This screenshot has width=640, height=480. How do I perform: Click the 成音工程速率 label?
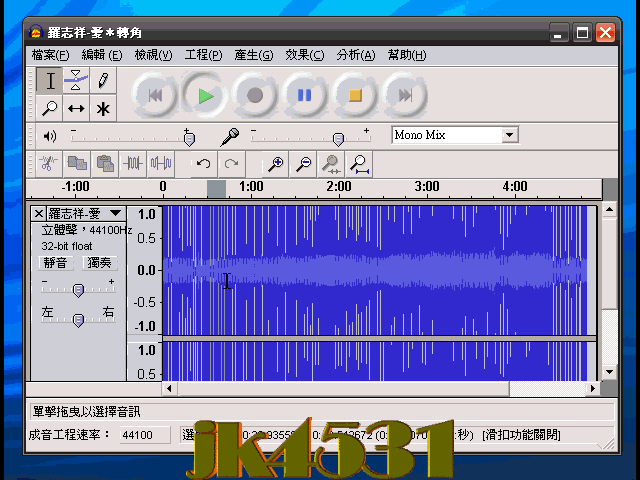[x=69, y=435]
